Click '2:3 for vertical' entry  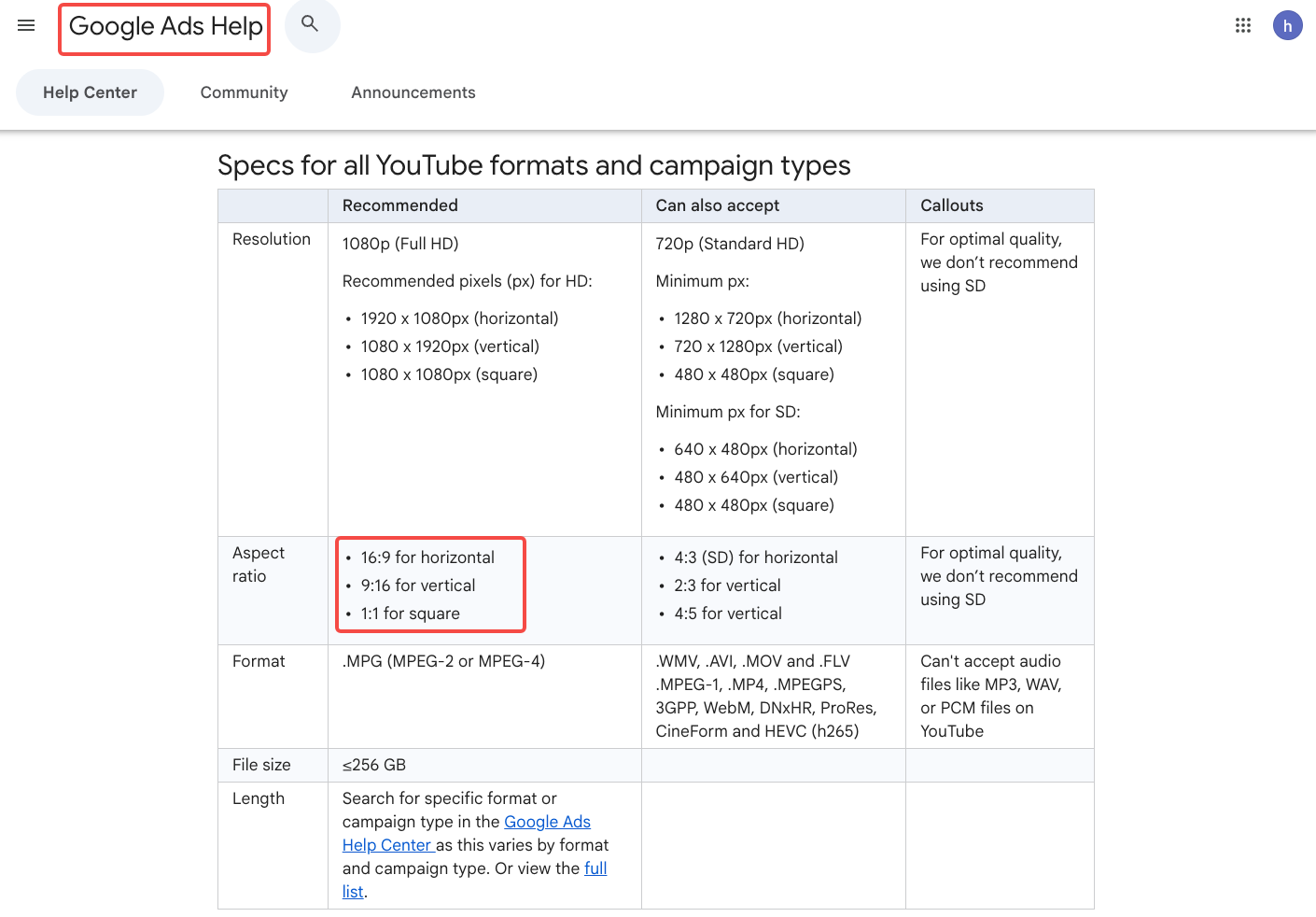tap(727, 585)
